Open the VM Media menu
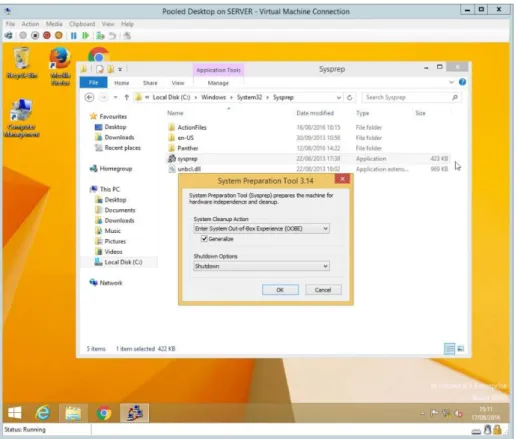 point(54,24)
